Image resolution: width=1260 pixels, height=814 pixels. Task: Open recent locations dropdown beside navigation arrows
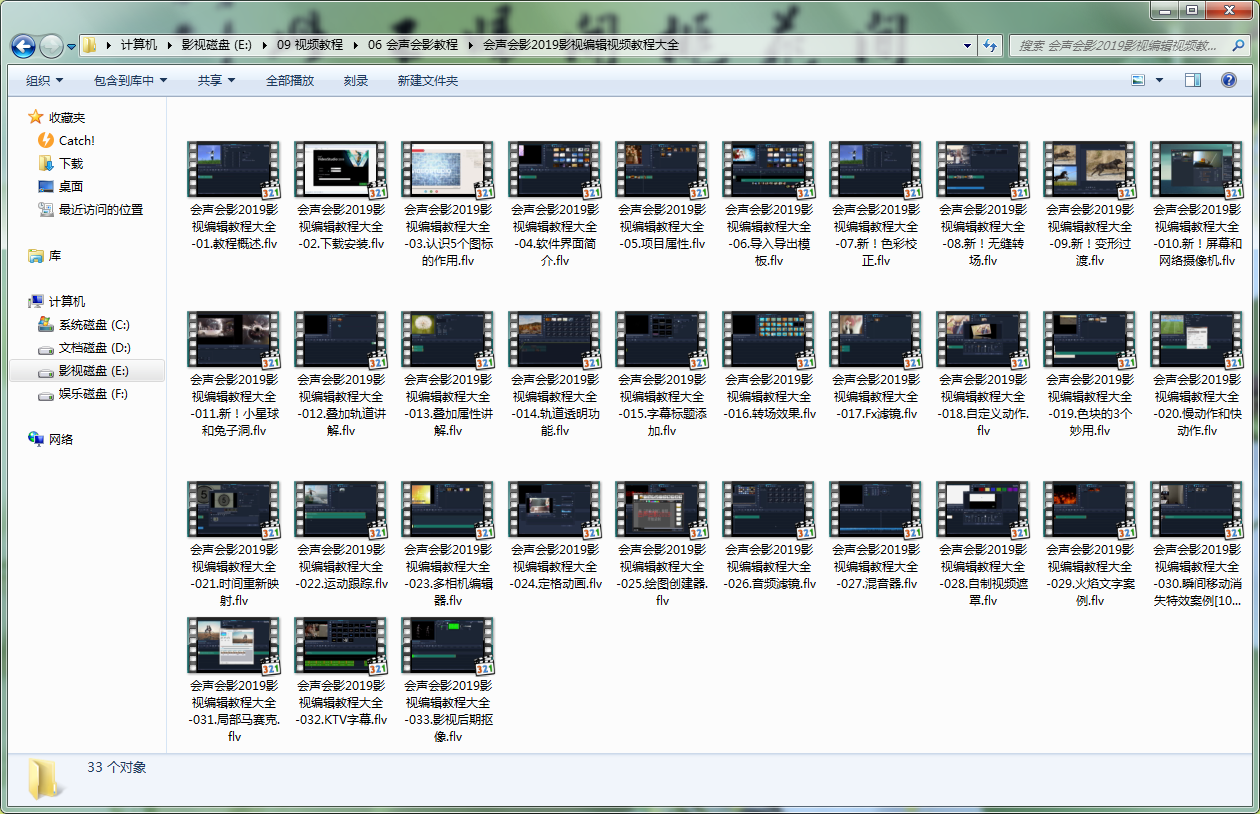(x=71, y=46)
